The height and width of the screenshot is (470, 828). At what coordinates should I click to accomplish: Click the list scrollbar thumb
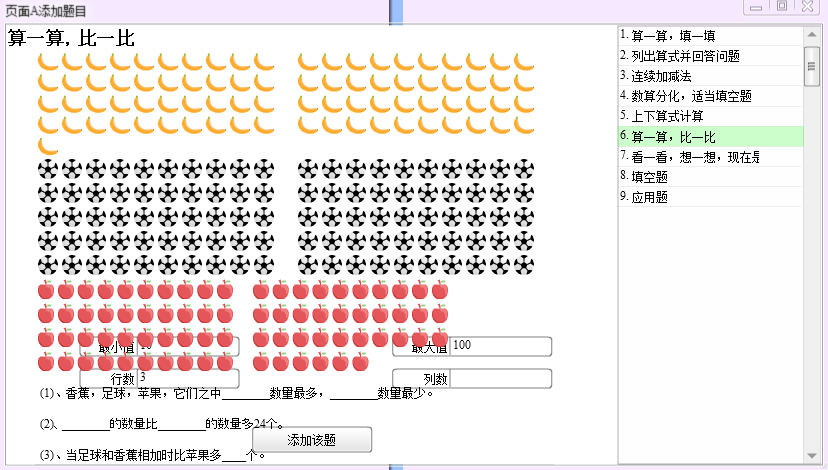click(811, 66)
